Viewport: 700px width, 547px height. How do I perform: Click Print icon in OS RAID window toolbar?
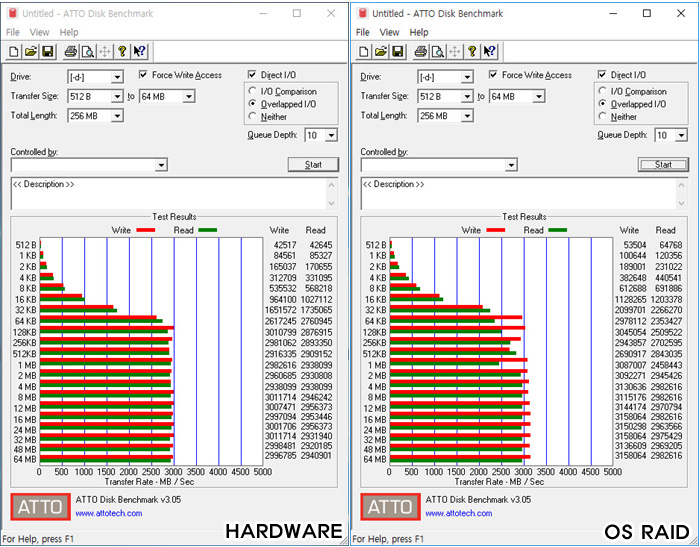(420, 52)
